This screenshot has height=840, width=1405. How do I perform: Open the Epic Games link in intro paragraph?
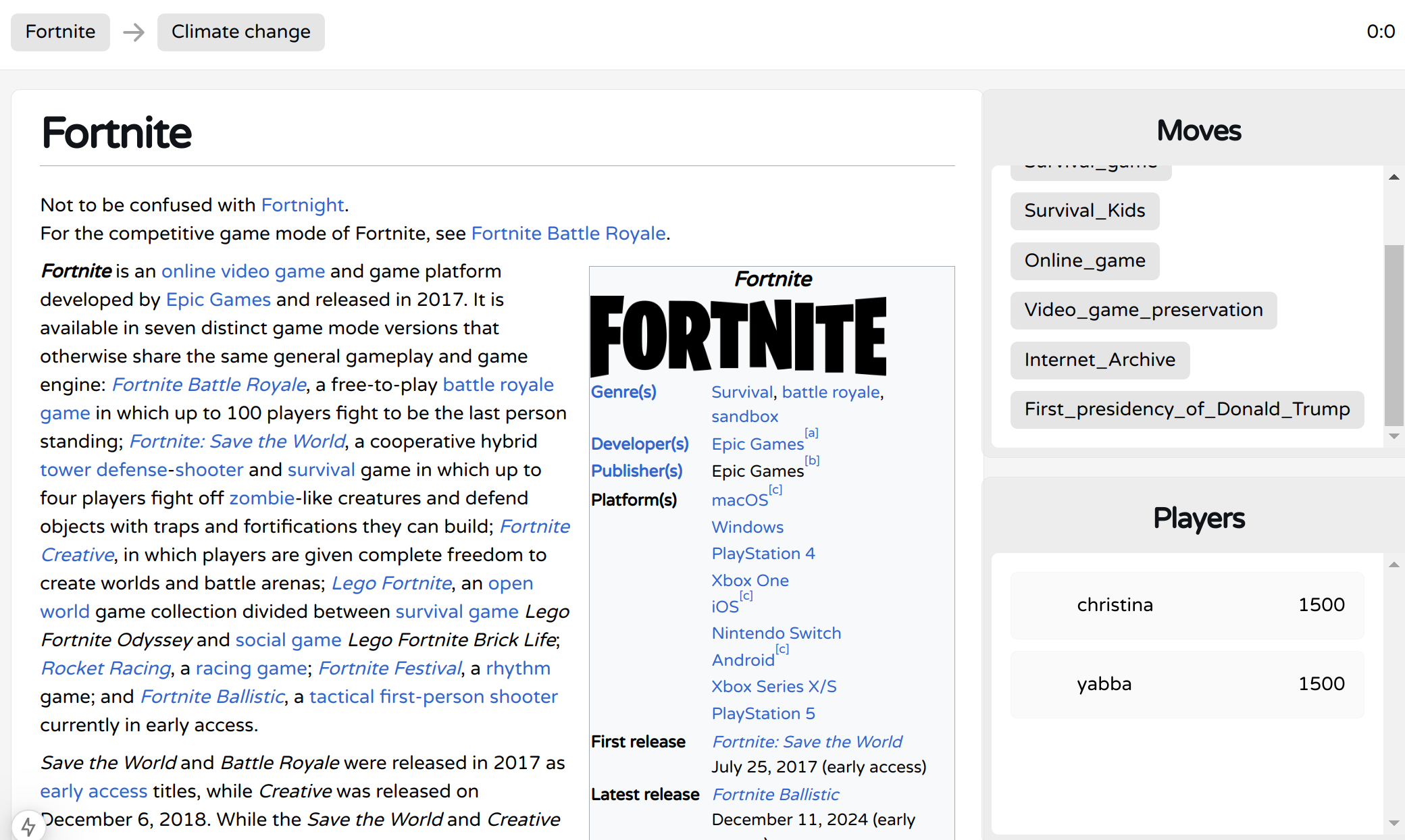point(218,299)
